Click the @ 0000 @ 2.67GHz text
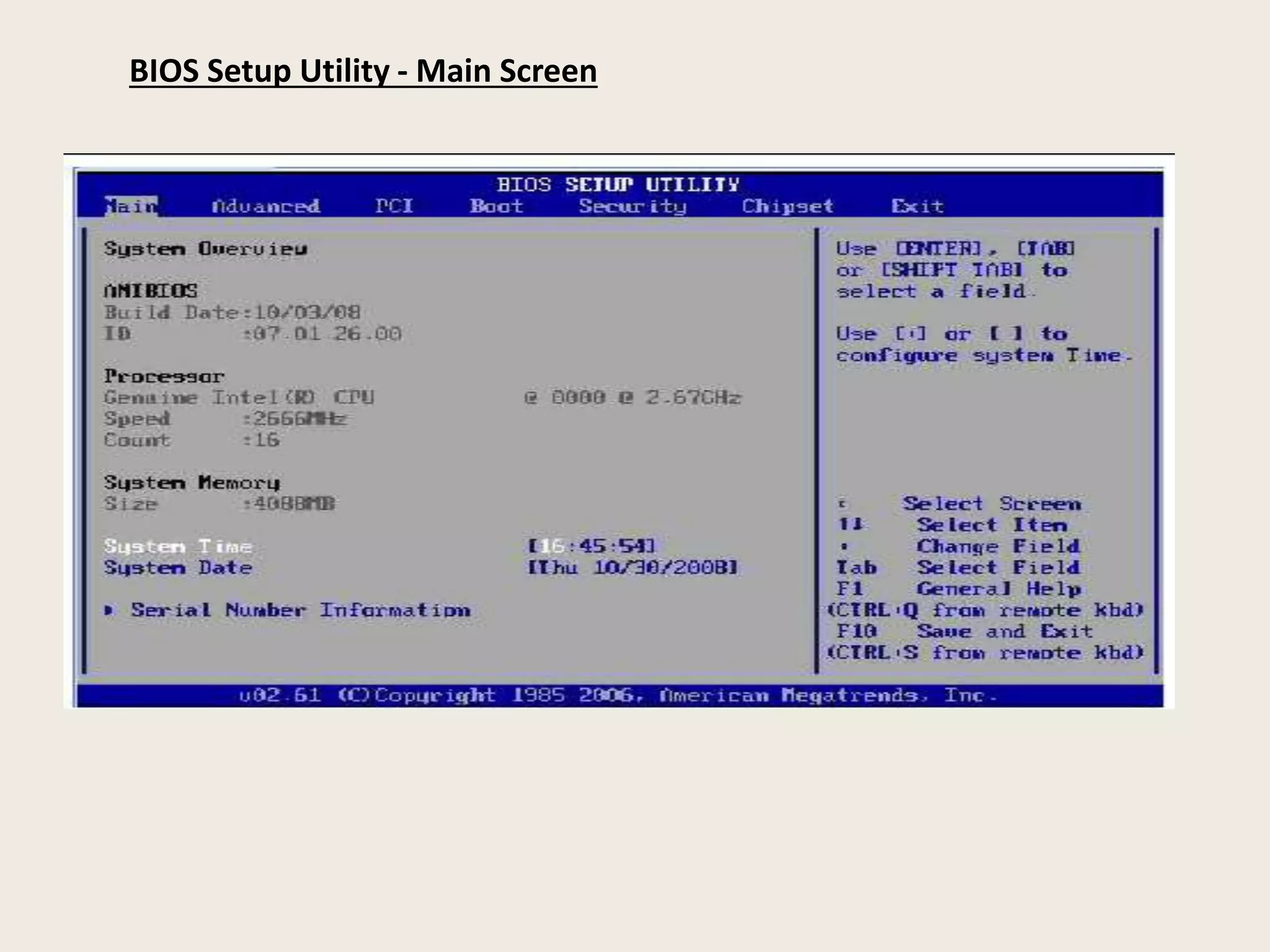Screen dimensions: 1270x952 633,397
